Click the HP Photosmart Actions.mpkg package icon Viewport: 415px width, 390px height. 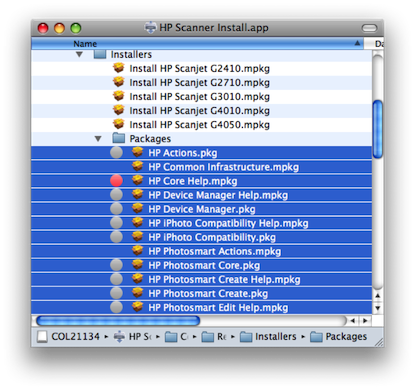(x=137, y=251)
